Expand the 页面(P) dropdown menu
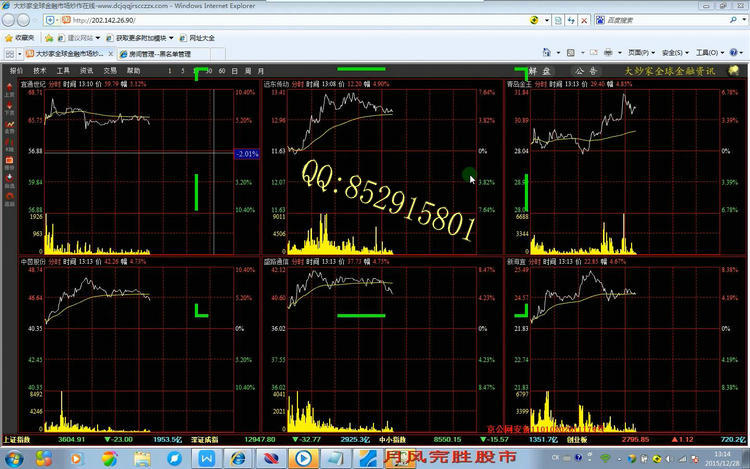 point(640,52)
